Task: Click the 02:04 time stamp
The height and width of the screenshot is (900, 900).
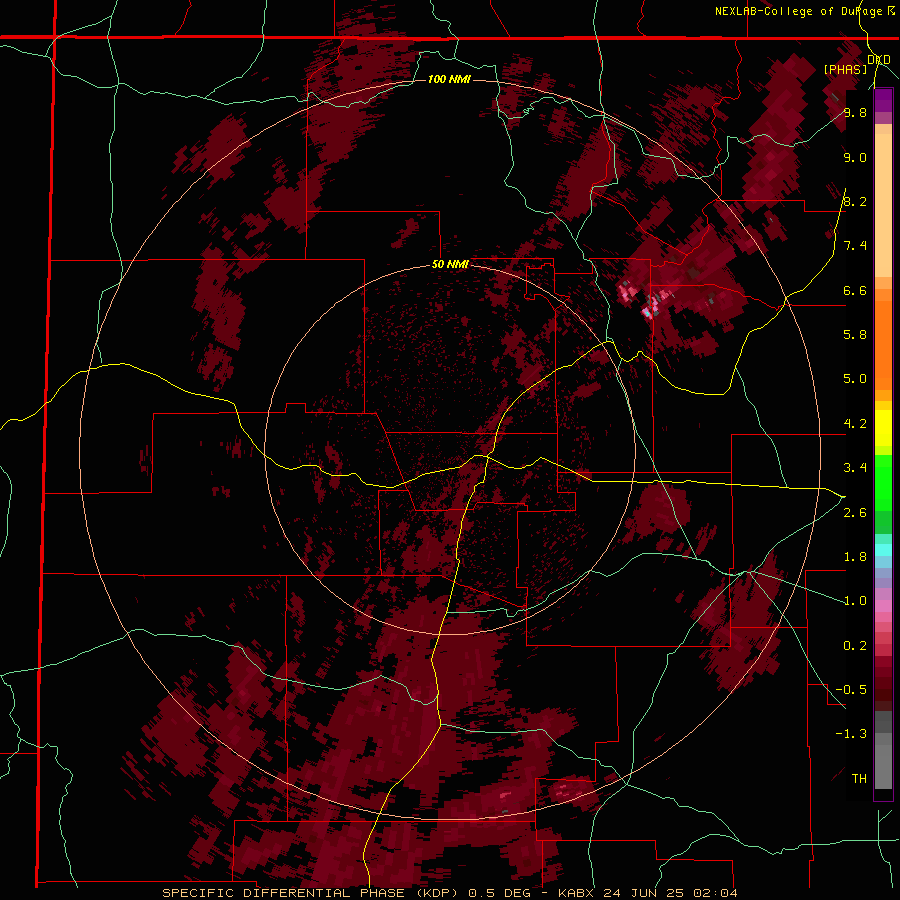Action: [x=716, y=893]
